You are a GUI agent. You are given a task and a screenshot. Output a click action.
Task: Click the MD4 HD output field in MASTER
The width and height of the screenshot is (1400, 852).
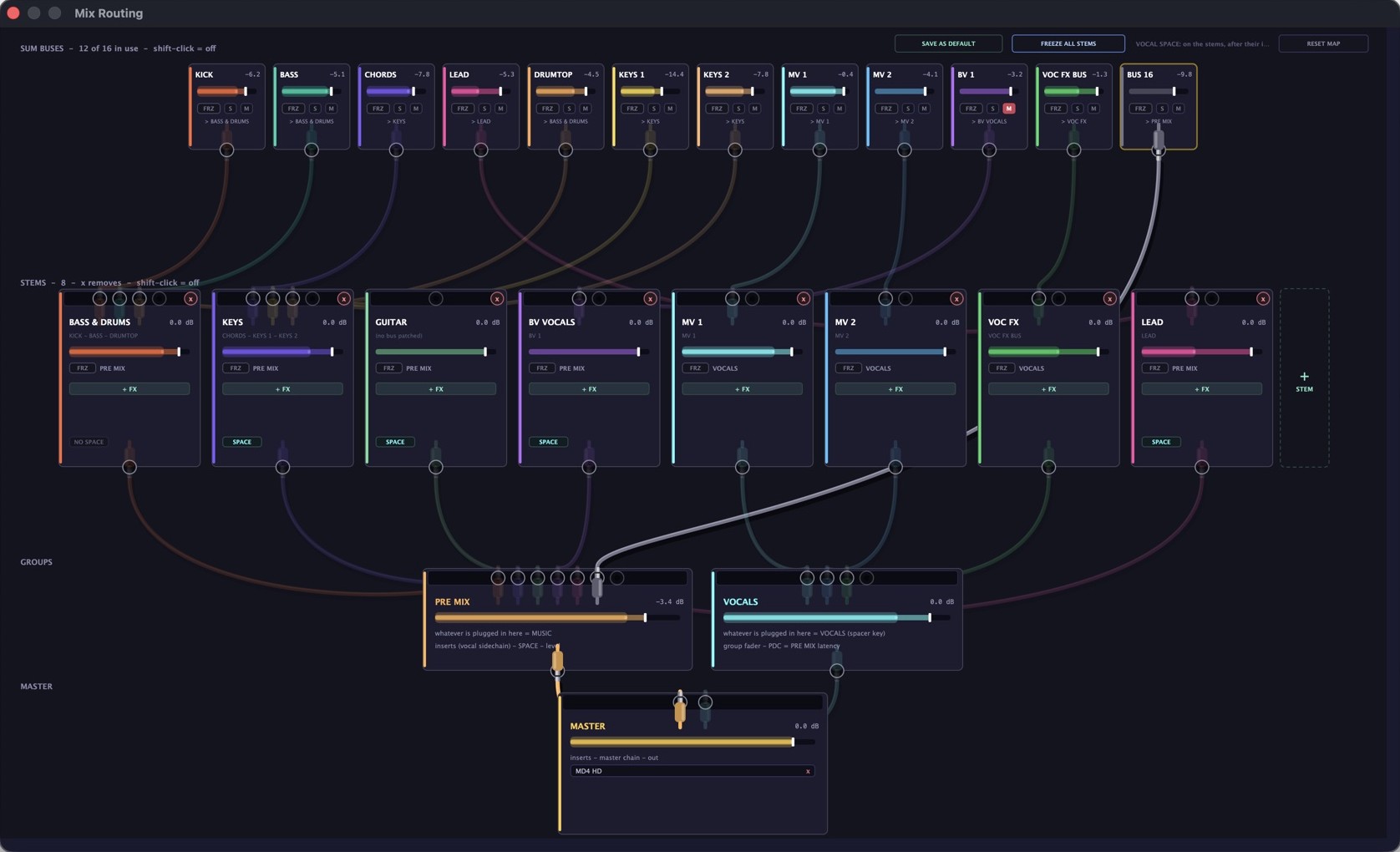(x=692, y=771)
